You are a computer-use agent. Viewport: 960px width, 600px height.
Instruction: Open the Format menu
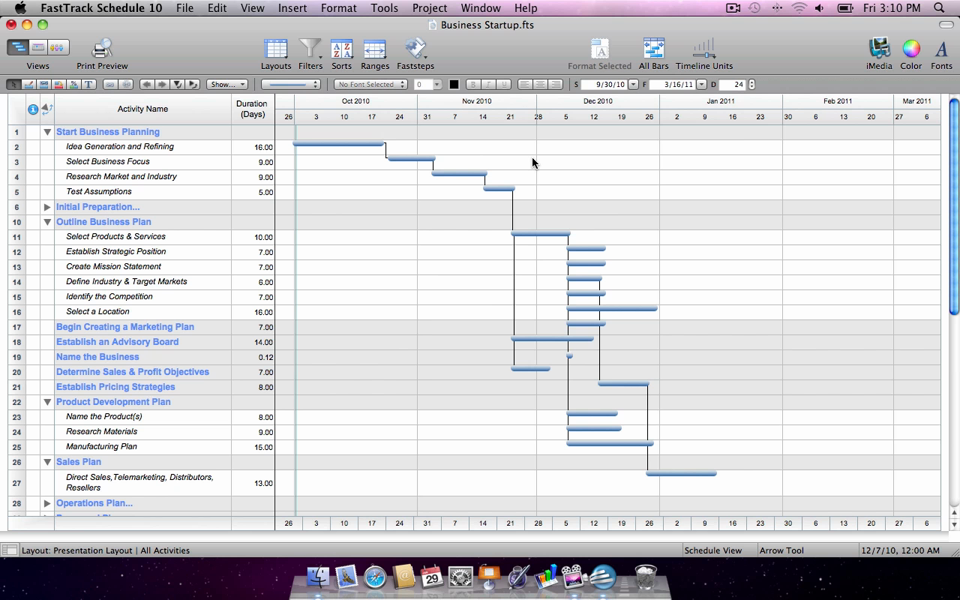click(x=339, y=8)
